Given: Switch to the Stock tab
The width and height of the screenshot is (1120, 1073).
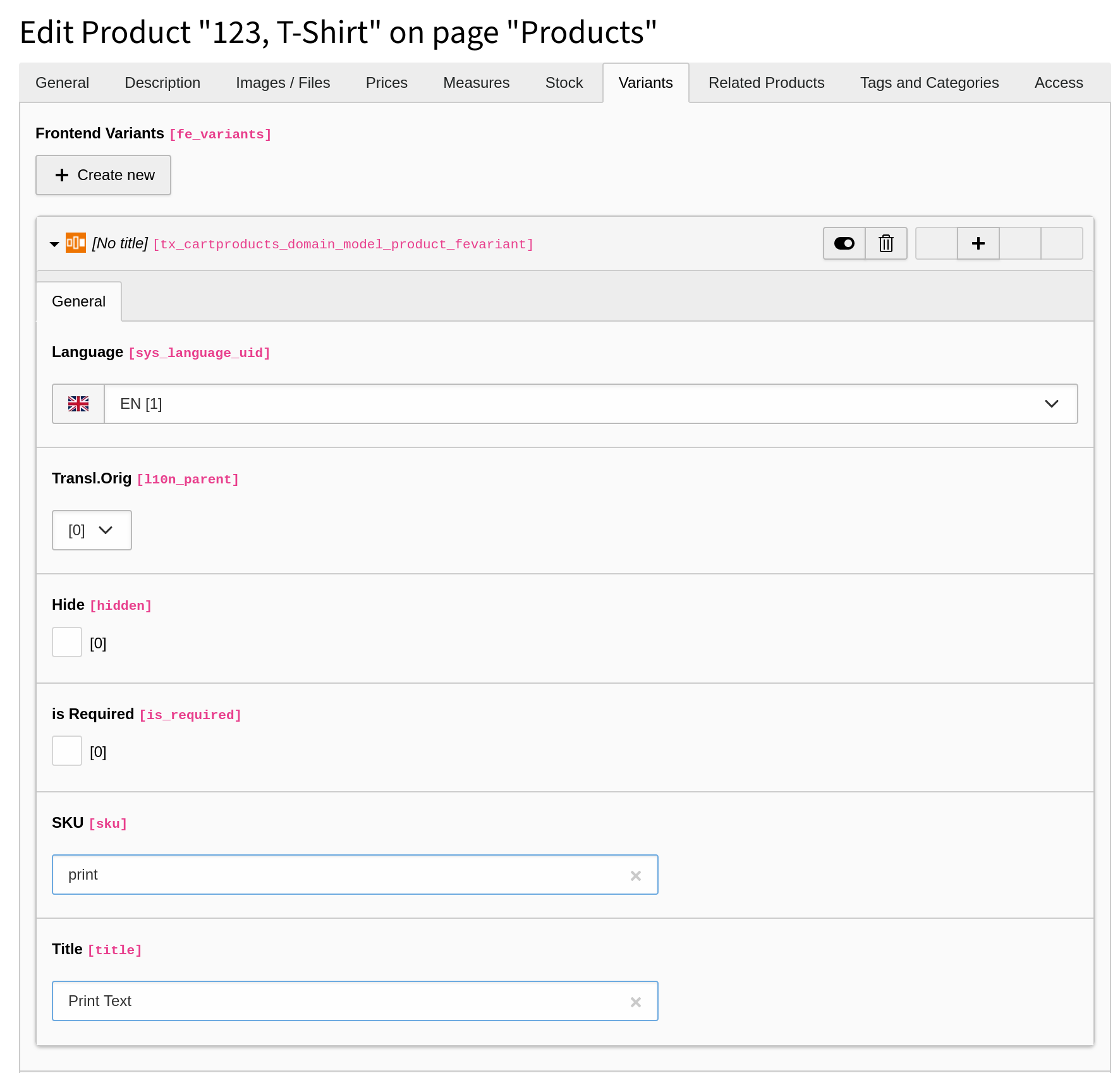Looking at the screenshot, I should [564, 83].
